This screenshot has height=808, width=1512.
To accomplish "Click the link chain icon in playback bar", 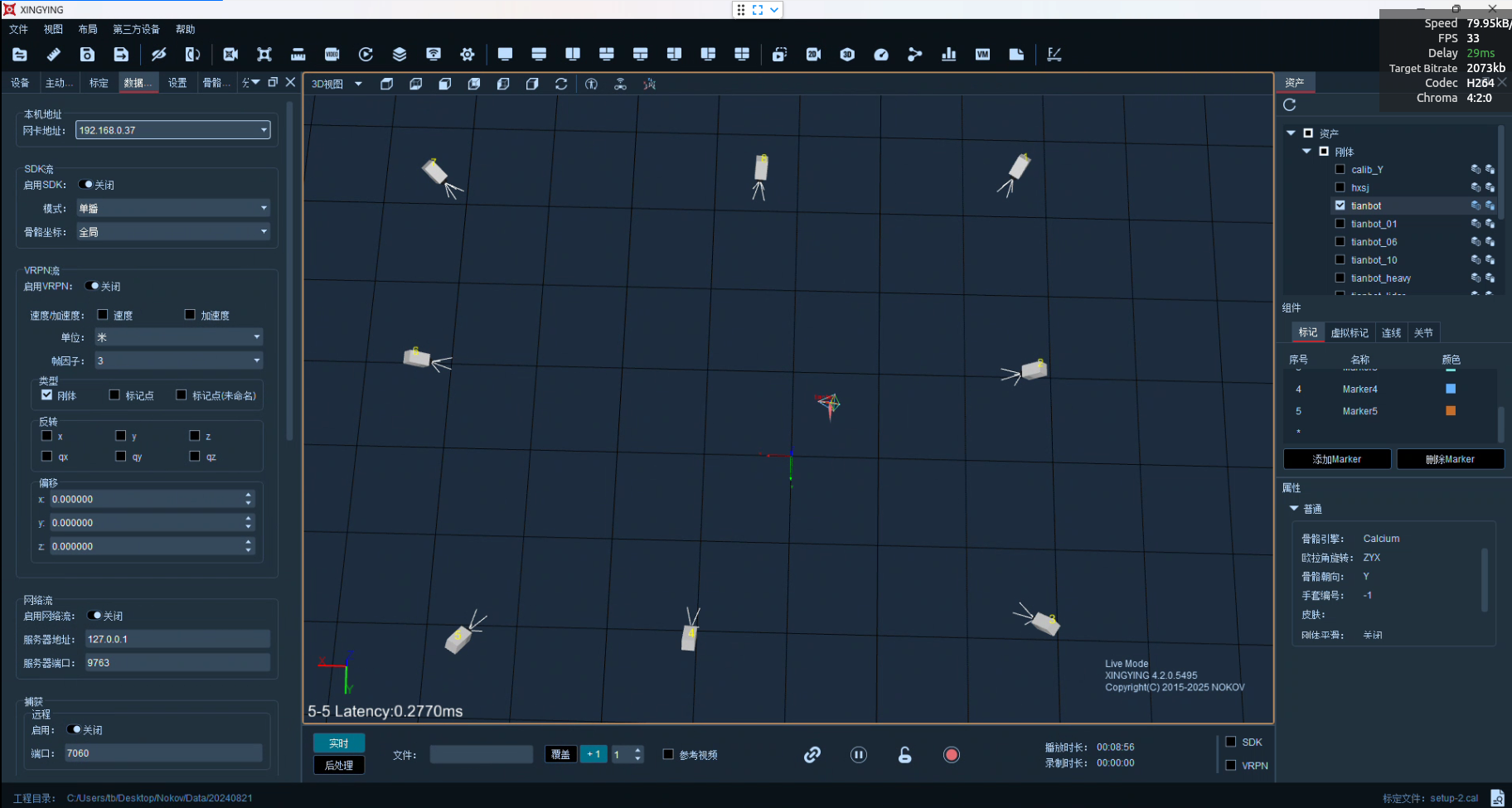I will pyautogui.click(x=812, y=754).
